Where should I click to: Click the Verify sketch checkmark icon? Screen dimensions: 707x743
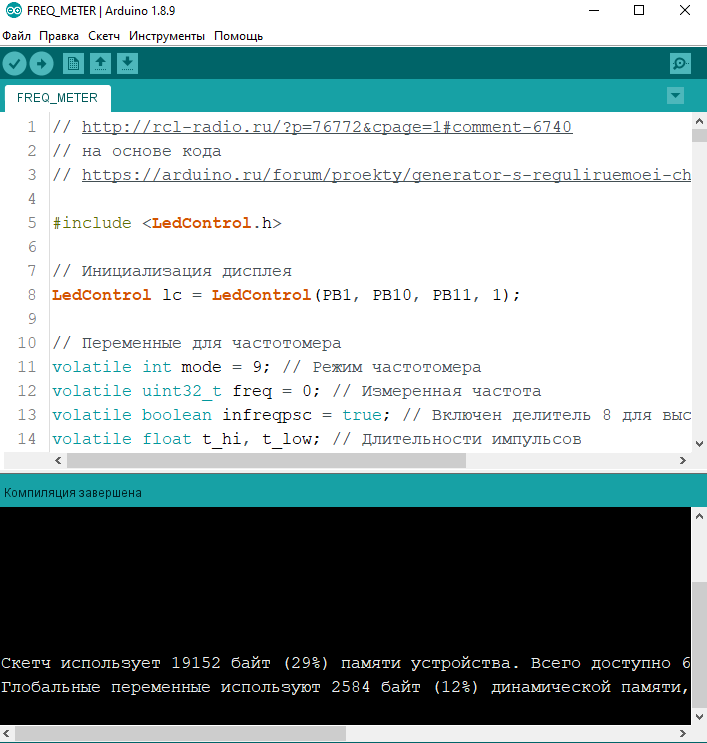coord(14,64)
